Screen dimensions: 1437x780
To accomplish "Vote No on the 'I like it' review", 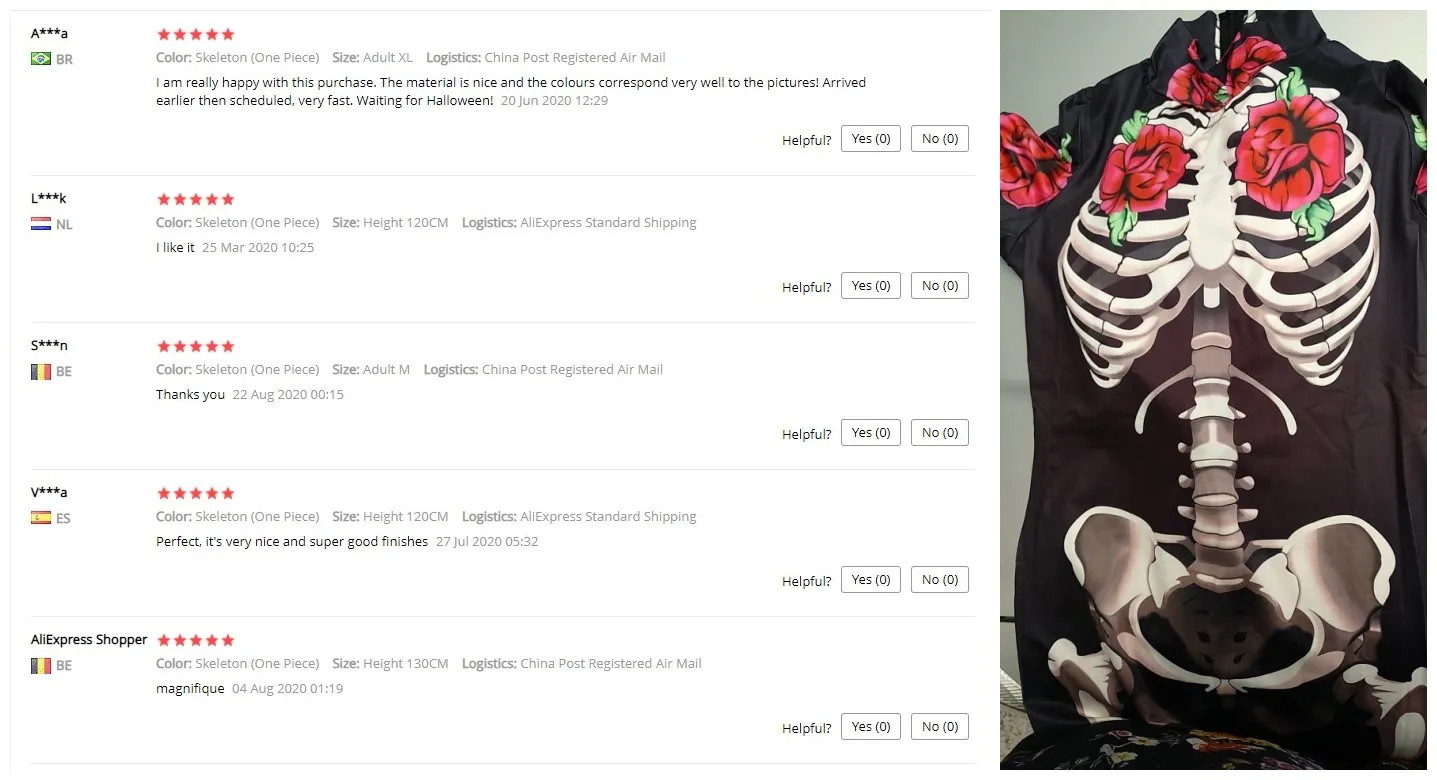I will (940, 286).
